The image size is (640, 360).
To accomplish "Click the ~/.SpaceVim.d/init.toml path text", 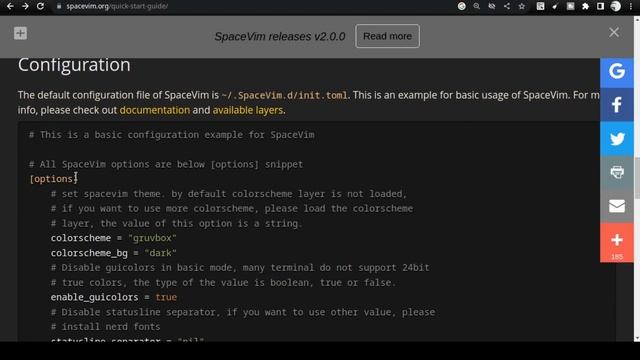I will tap(284, 96).
